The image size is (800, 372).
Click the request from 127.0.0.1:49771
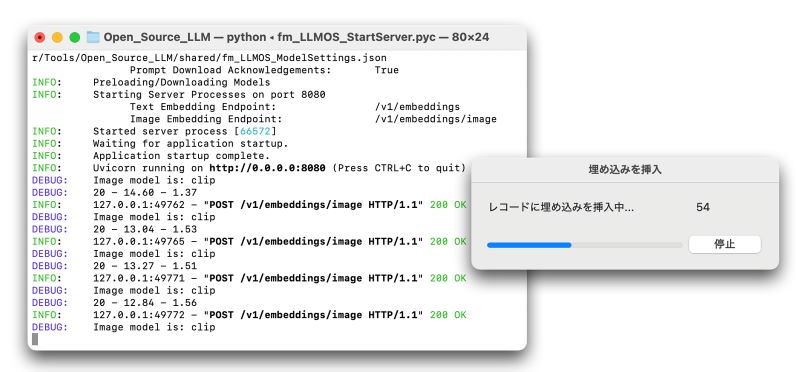[x=280, y=278]
